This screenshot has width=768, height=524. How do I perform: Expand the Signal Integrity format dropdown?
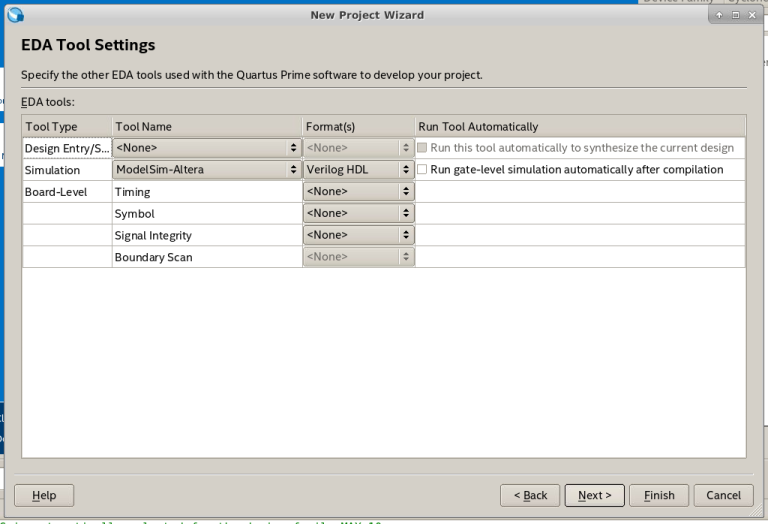point(358,236)
